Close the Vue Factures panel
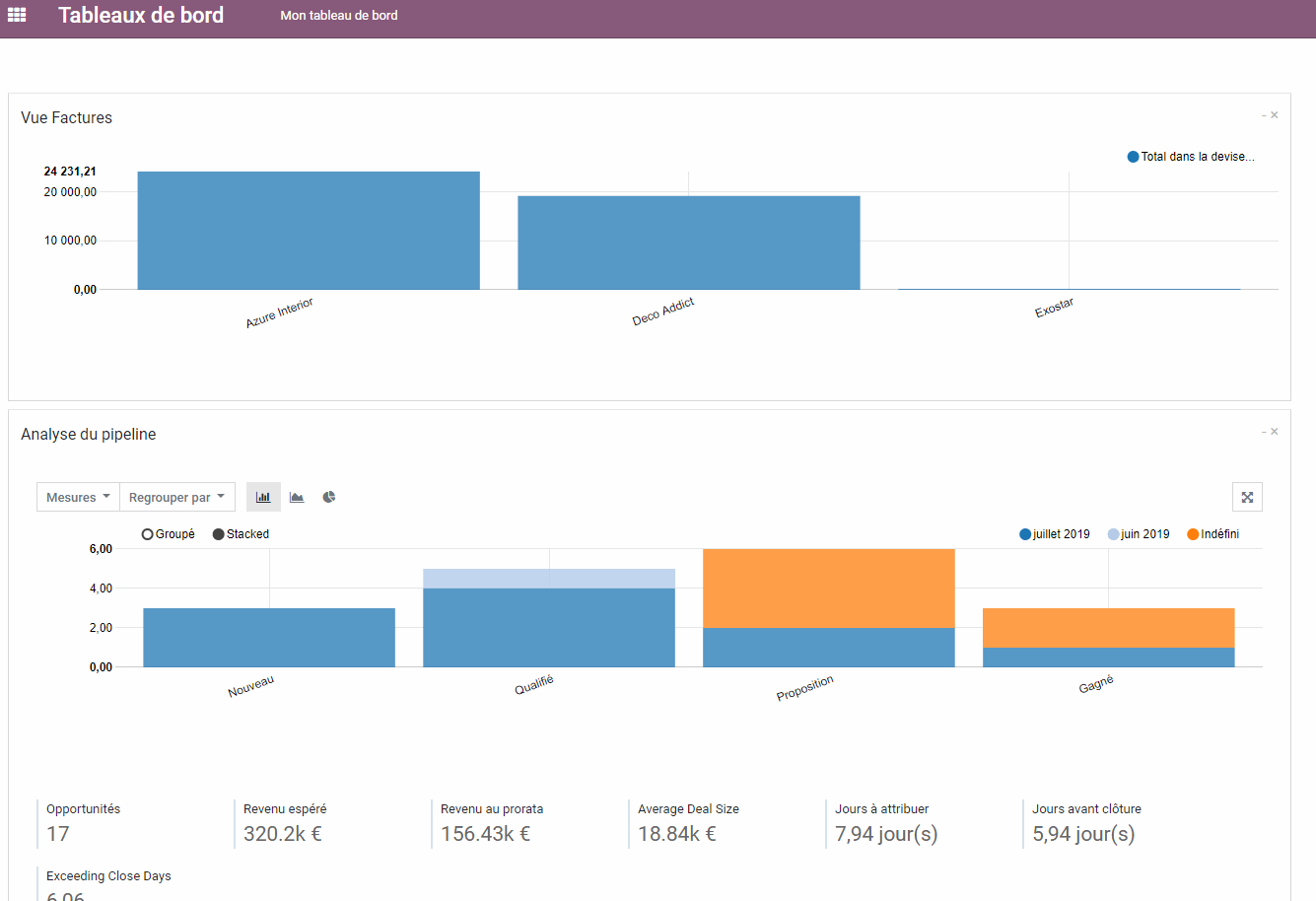The width and height of the screenshot is (1316, 901). point(1275,115)
